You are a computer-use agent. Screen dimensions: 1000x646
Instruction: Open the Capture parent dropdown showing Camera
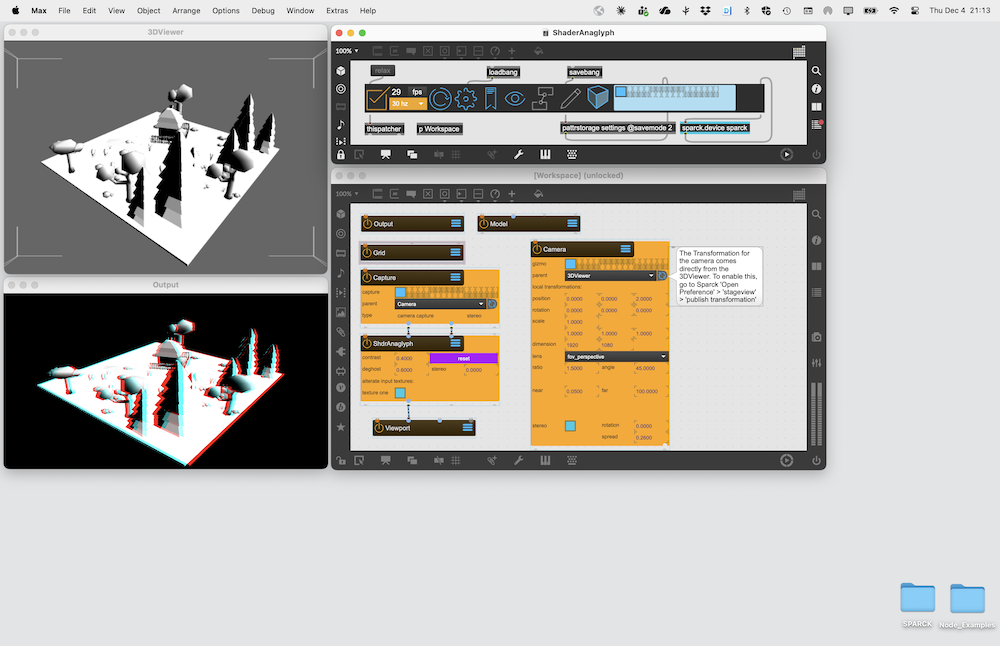tap(440, 304)
